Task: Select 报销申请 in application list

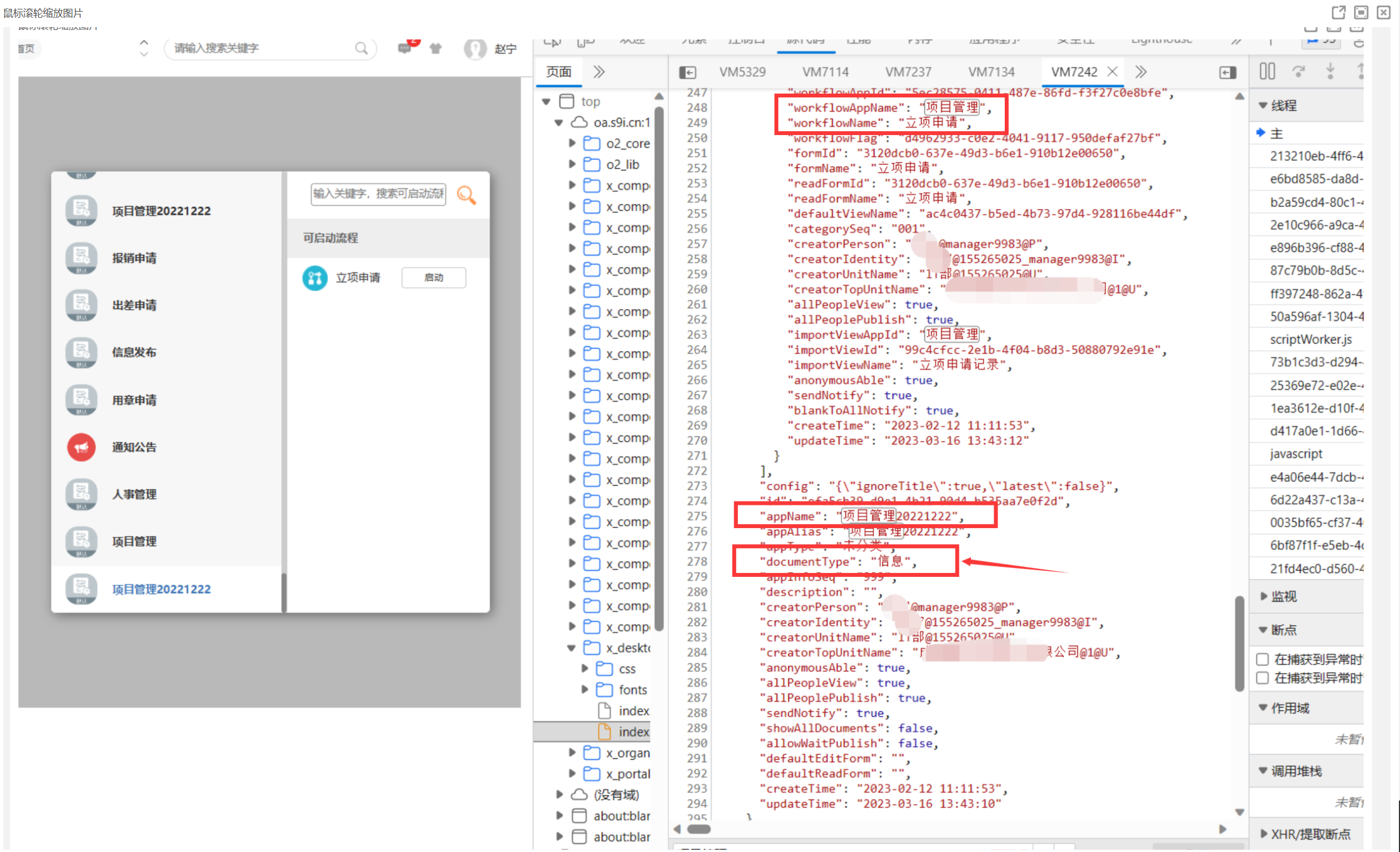Action: (x=134, y=258)
